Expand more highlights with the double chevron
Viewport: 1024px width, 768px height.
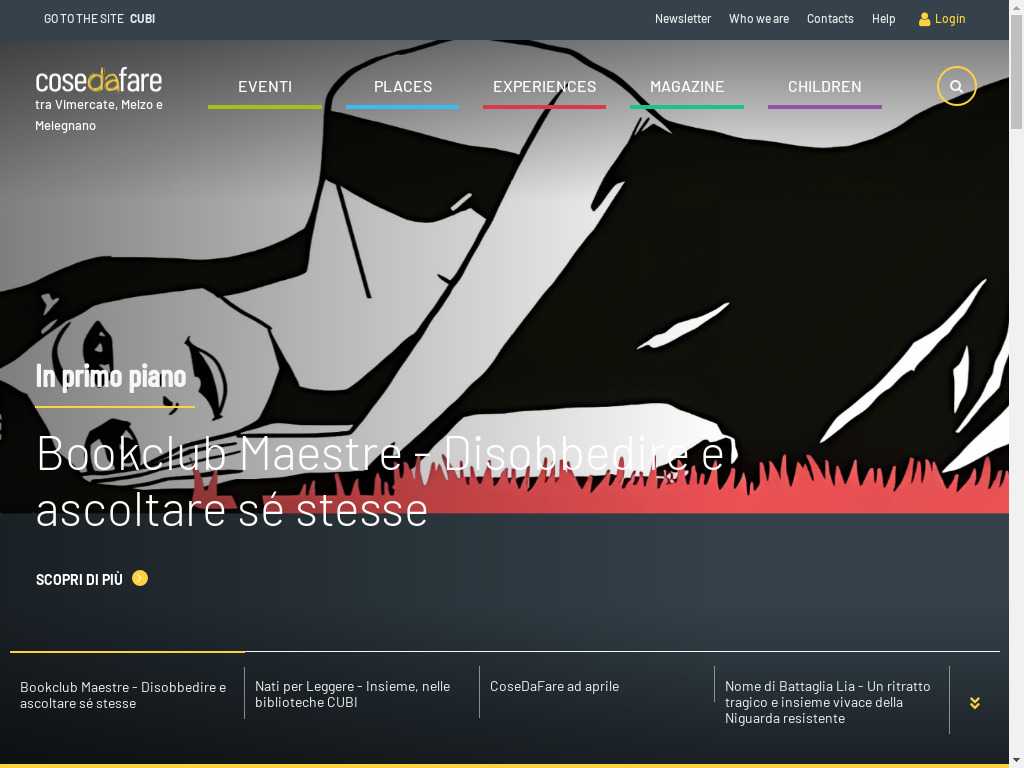(974, 703)
